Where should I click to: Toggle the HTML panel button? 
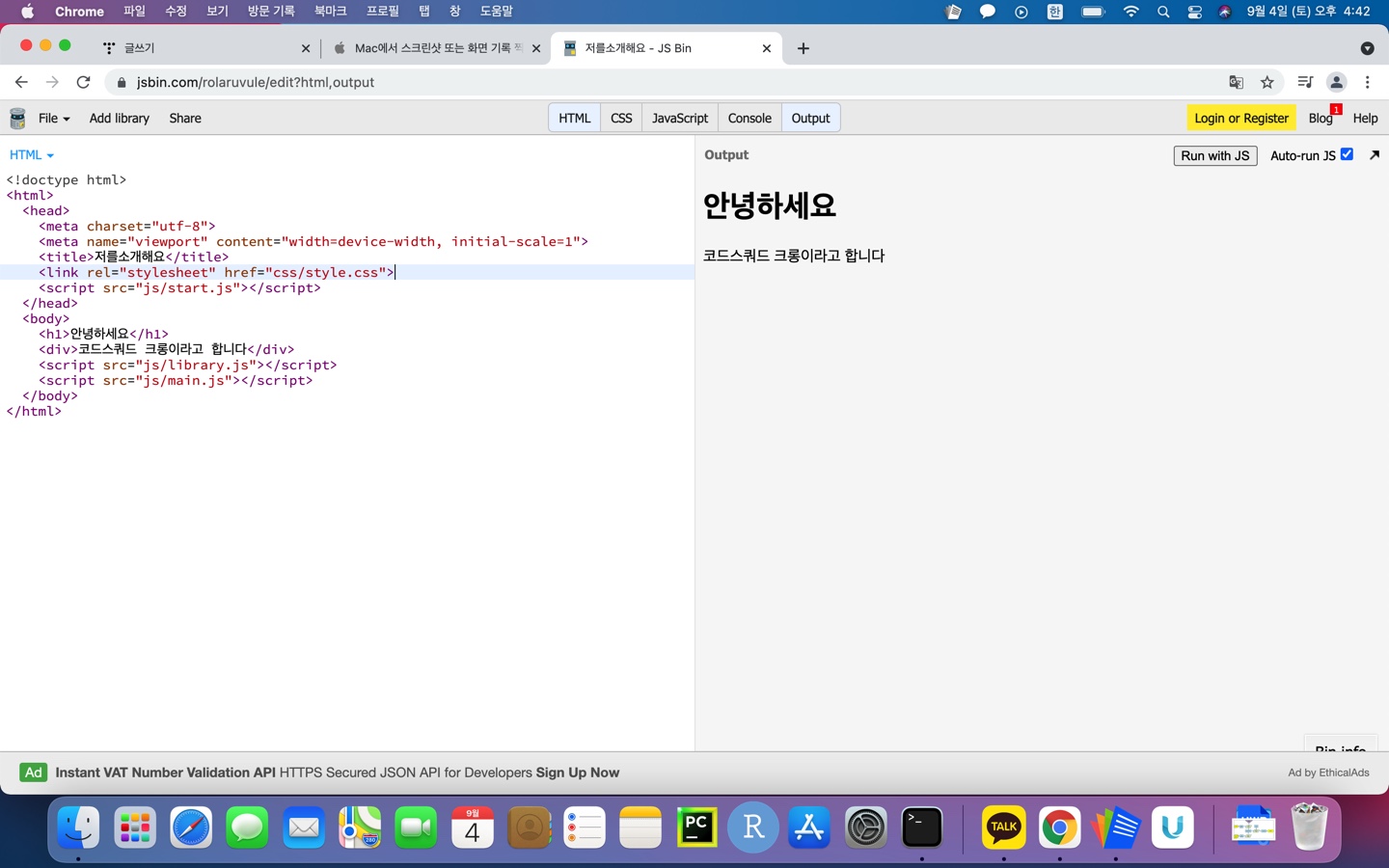coord(574,118)
